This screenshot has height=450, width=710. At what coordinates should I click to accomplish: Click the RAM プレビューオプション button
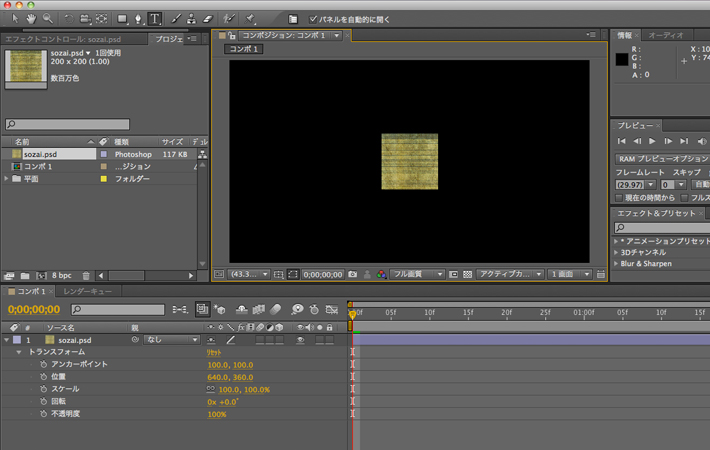pos(661,158)
